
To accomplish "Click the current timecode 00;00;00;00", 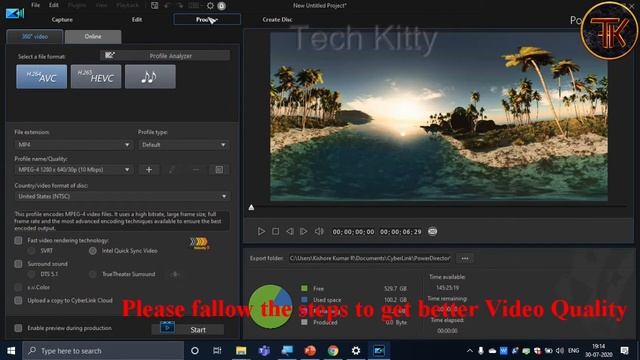I will [353, 231].
